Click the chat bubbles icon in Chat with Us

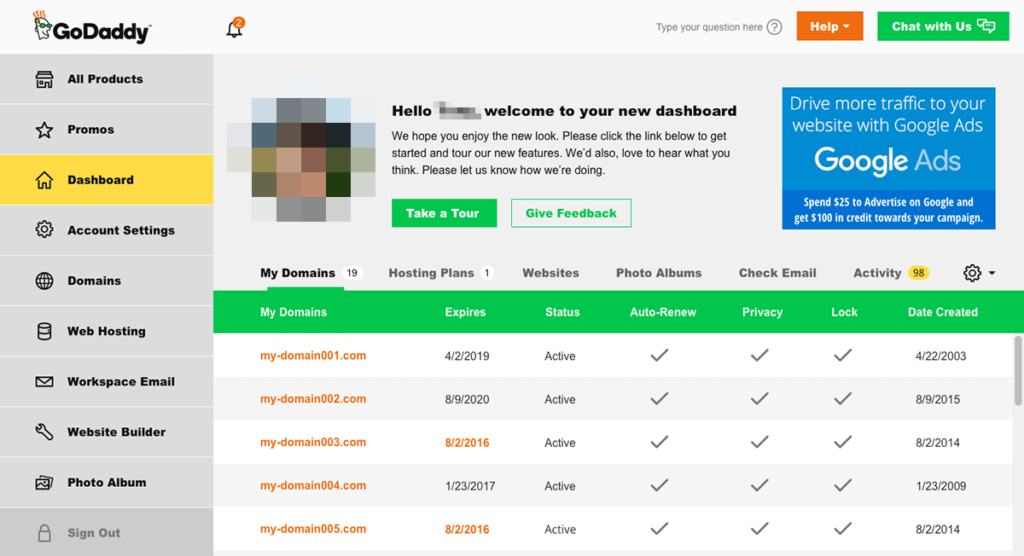point(986,26)
